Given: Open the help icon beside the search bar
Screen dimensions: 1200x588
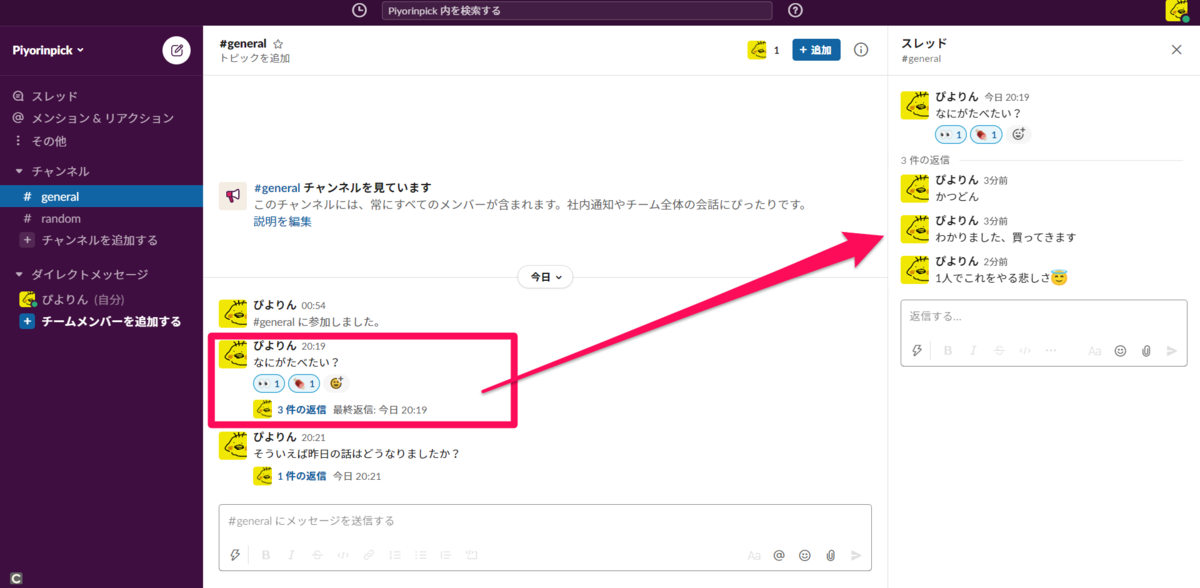Looking at the screenshot, I should click(793, 10).
